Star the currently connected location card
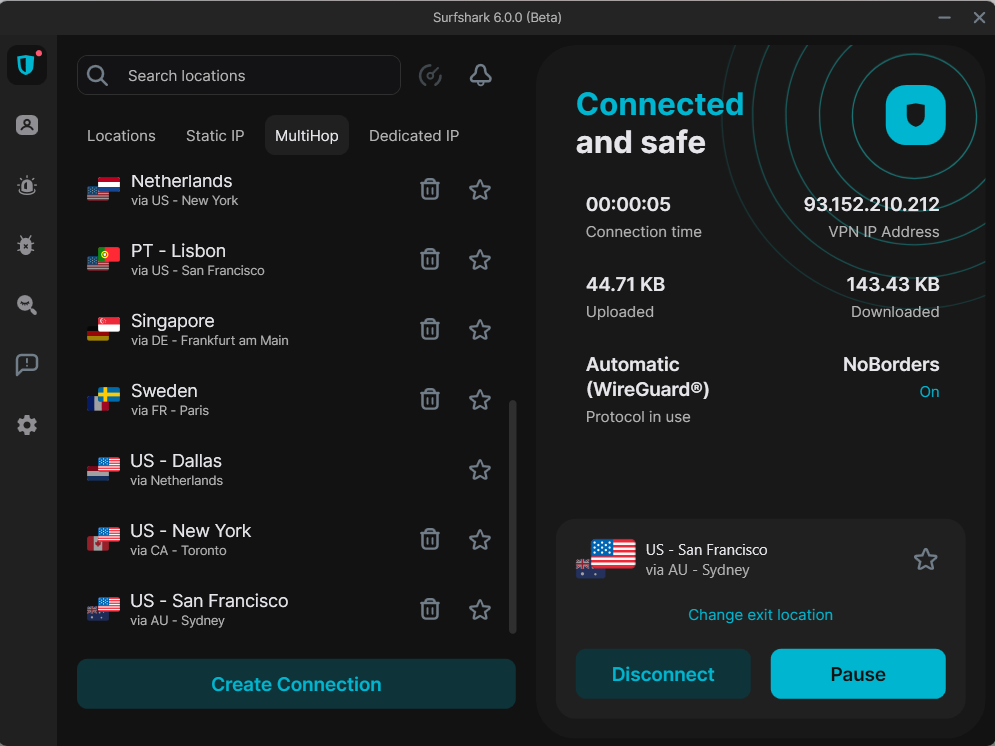The width and height of the screenshot is (995, 746). pyautogui.click(x=925, y=560)
